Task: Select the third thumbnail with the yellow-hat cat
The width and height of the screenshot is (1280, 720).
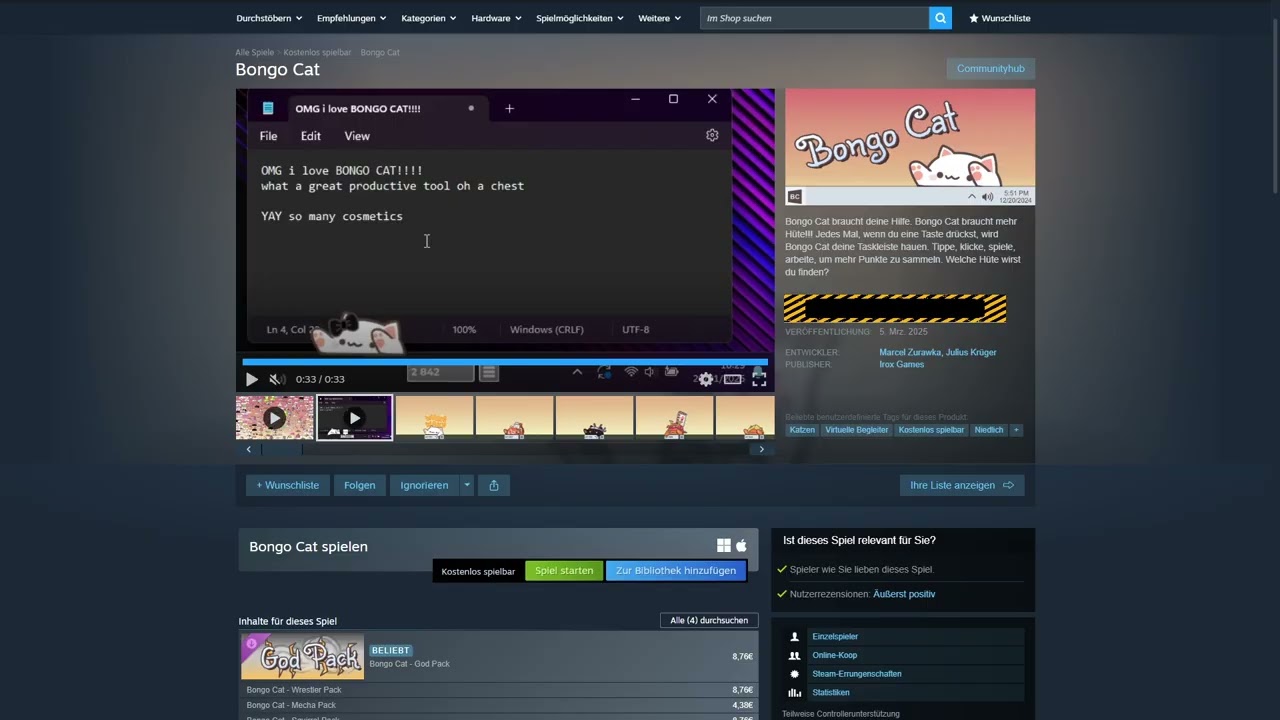Action: (435, 418)
